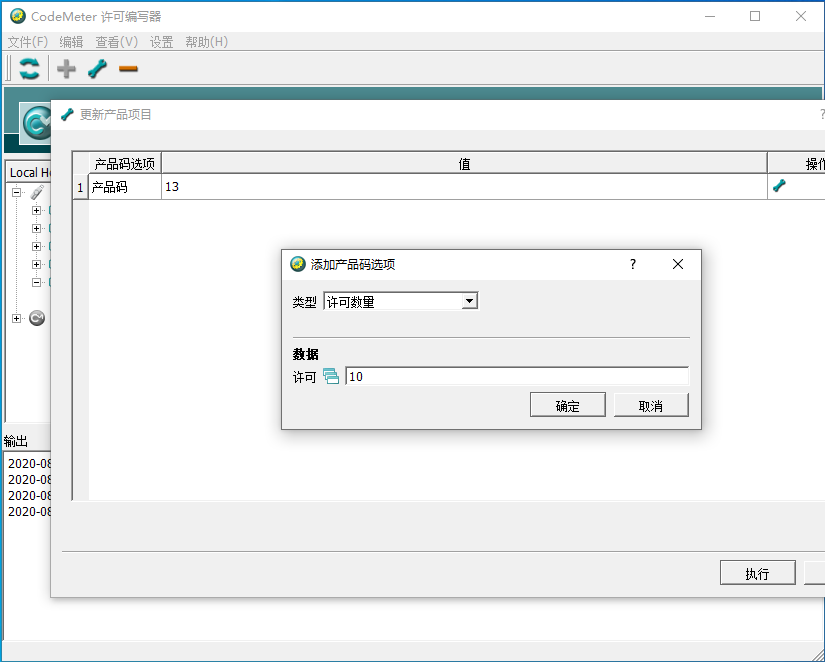The image size is (825, 662).
Task: Collapse the top tree node under Local Host
Action: point(16,192)
